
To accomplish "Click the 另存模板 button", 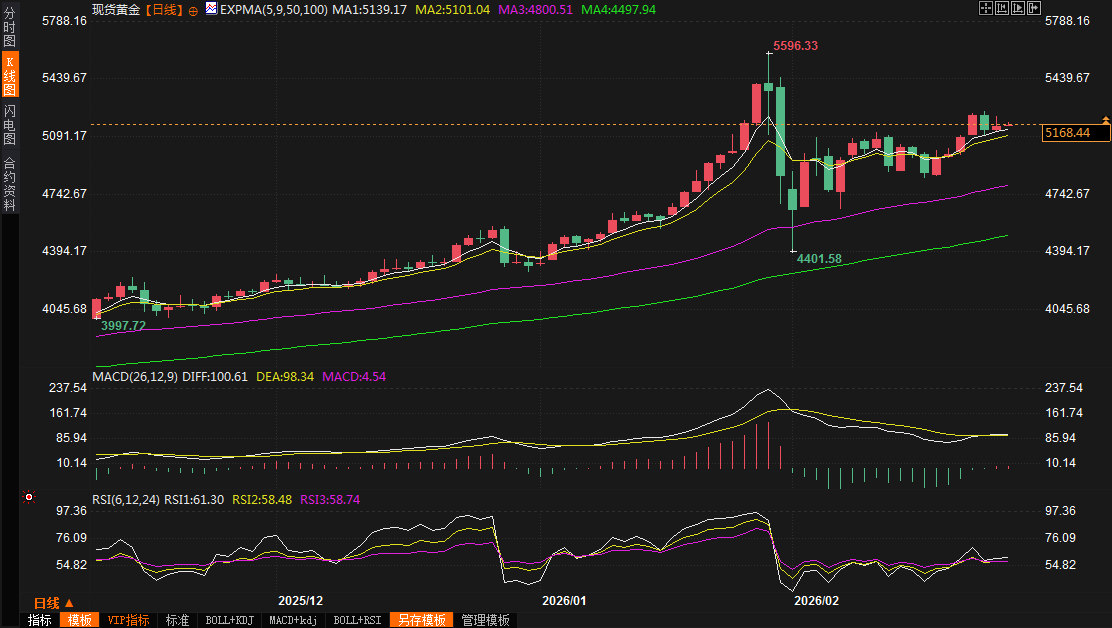I will (x=422, y=620).
